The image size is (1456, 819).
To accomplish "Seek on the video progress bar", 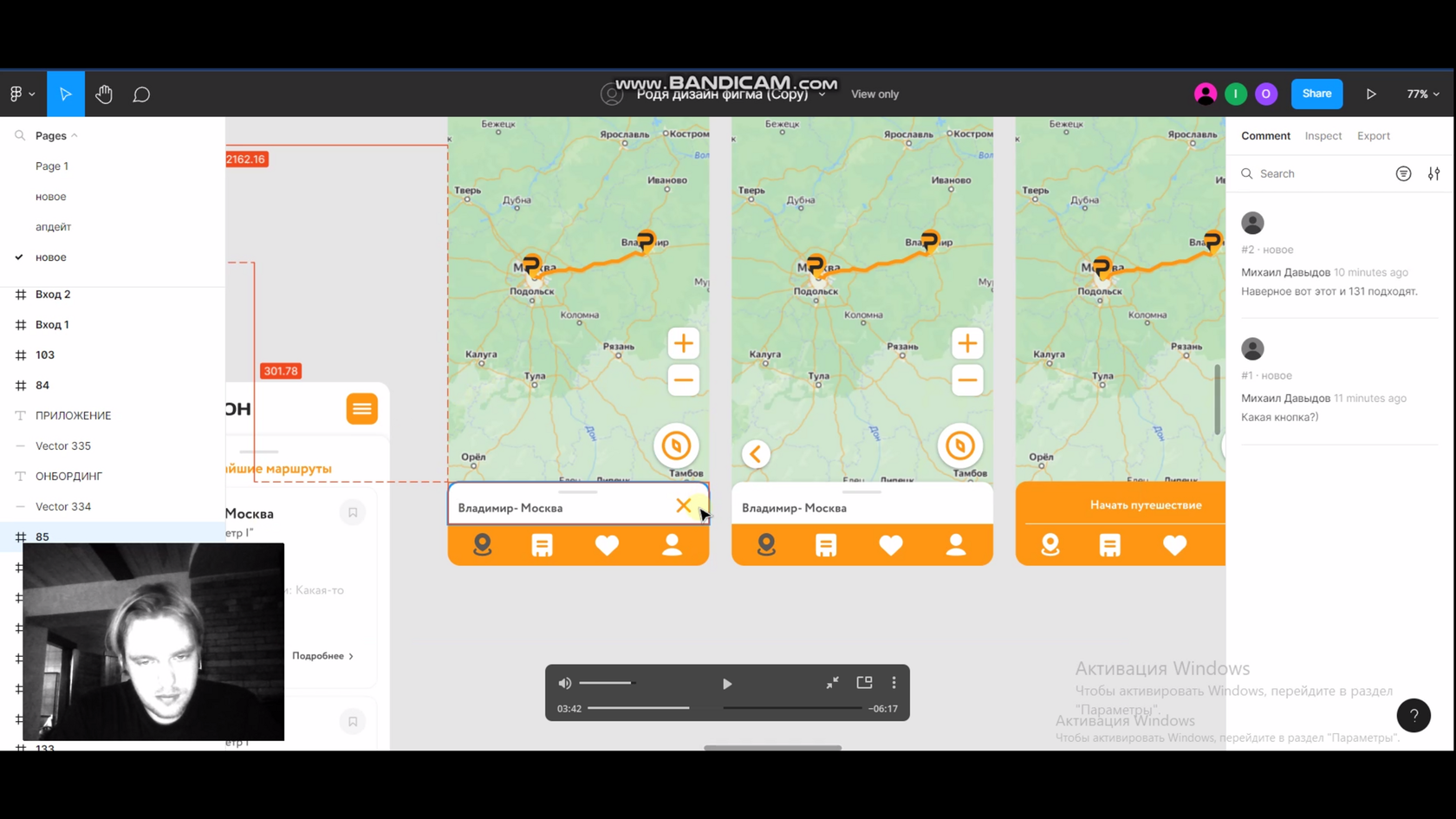I will click(726, 708).
